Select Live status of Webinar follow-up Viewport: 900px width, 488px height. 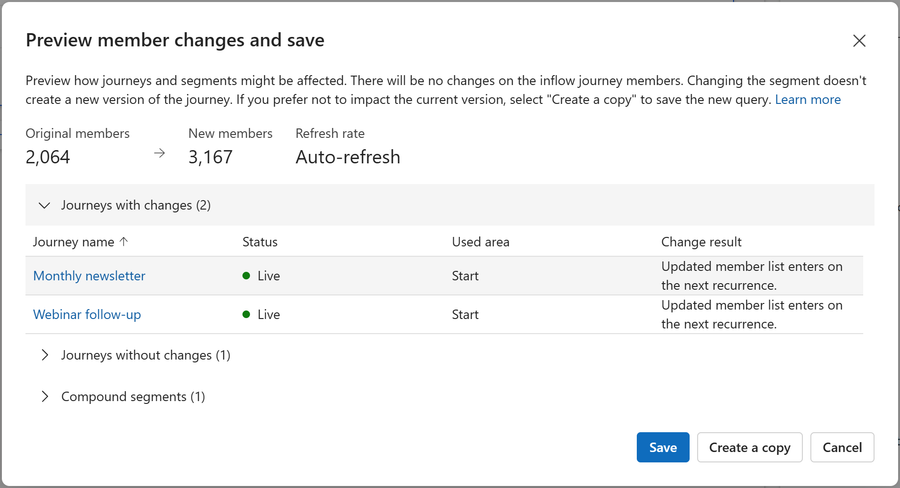coord(268,315)
